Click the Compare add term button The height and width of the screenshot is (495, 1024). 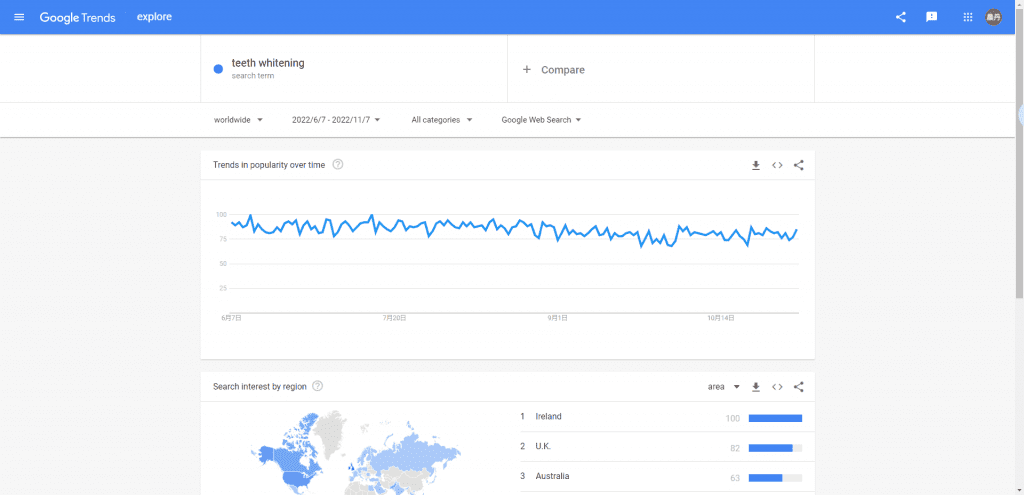tap(554, 70)
